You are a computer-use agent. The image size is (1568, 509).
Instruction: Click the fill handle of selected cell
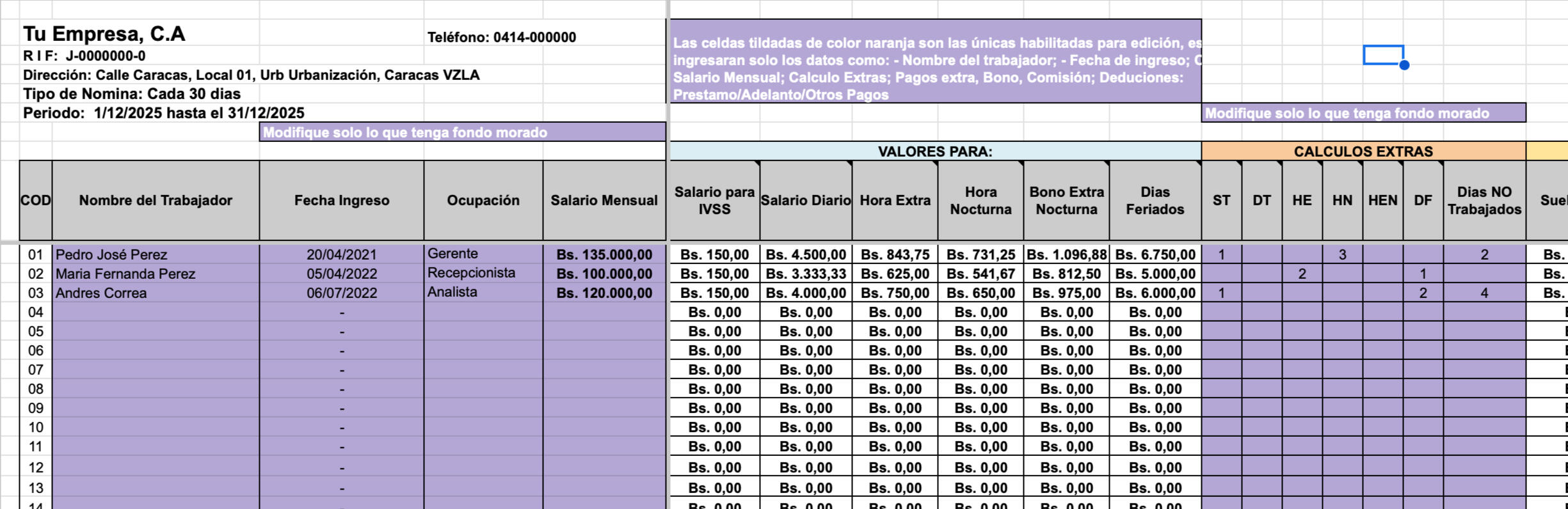(1404, 65)
